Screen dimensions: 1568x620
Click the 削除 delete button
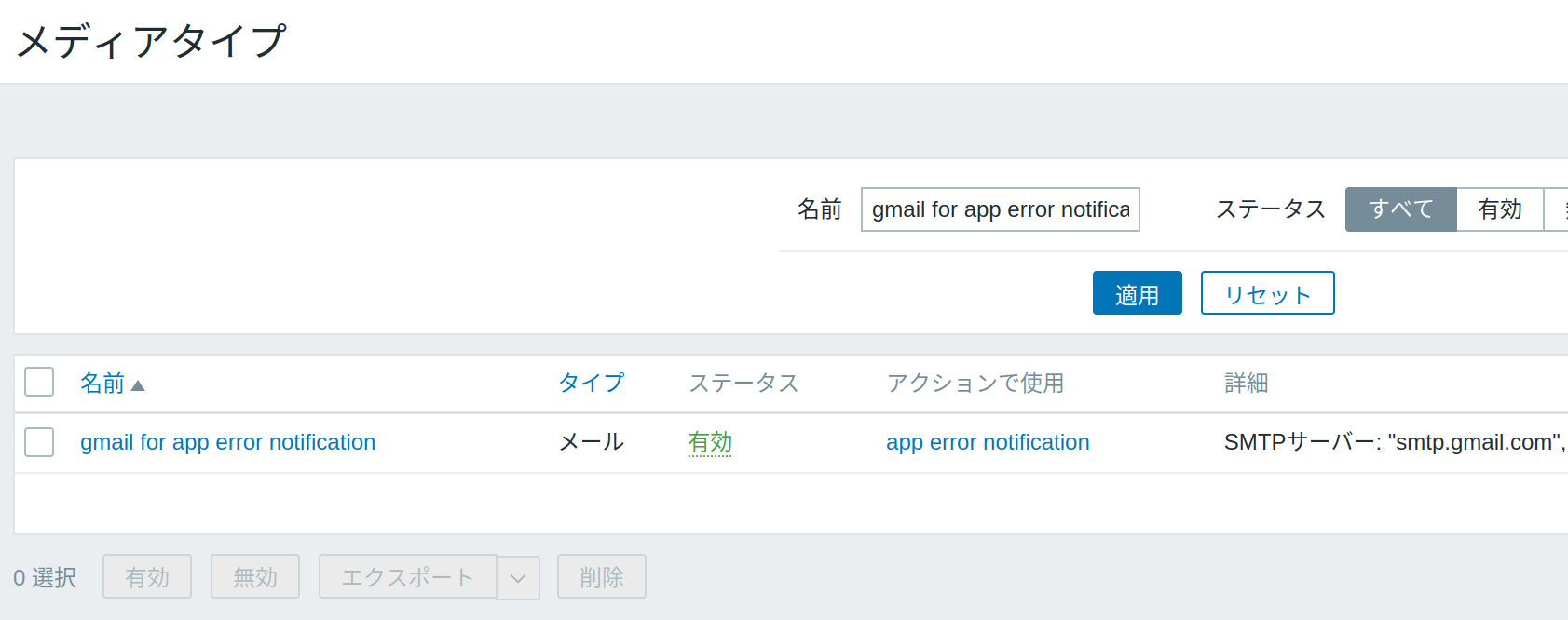click(602, 577)
